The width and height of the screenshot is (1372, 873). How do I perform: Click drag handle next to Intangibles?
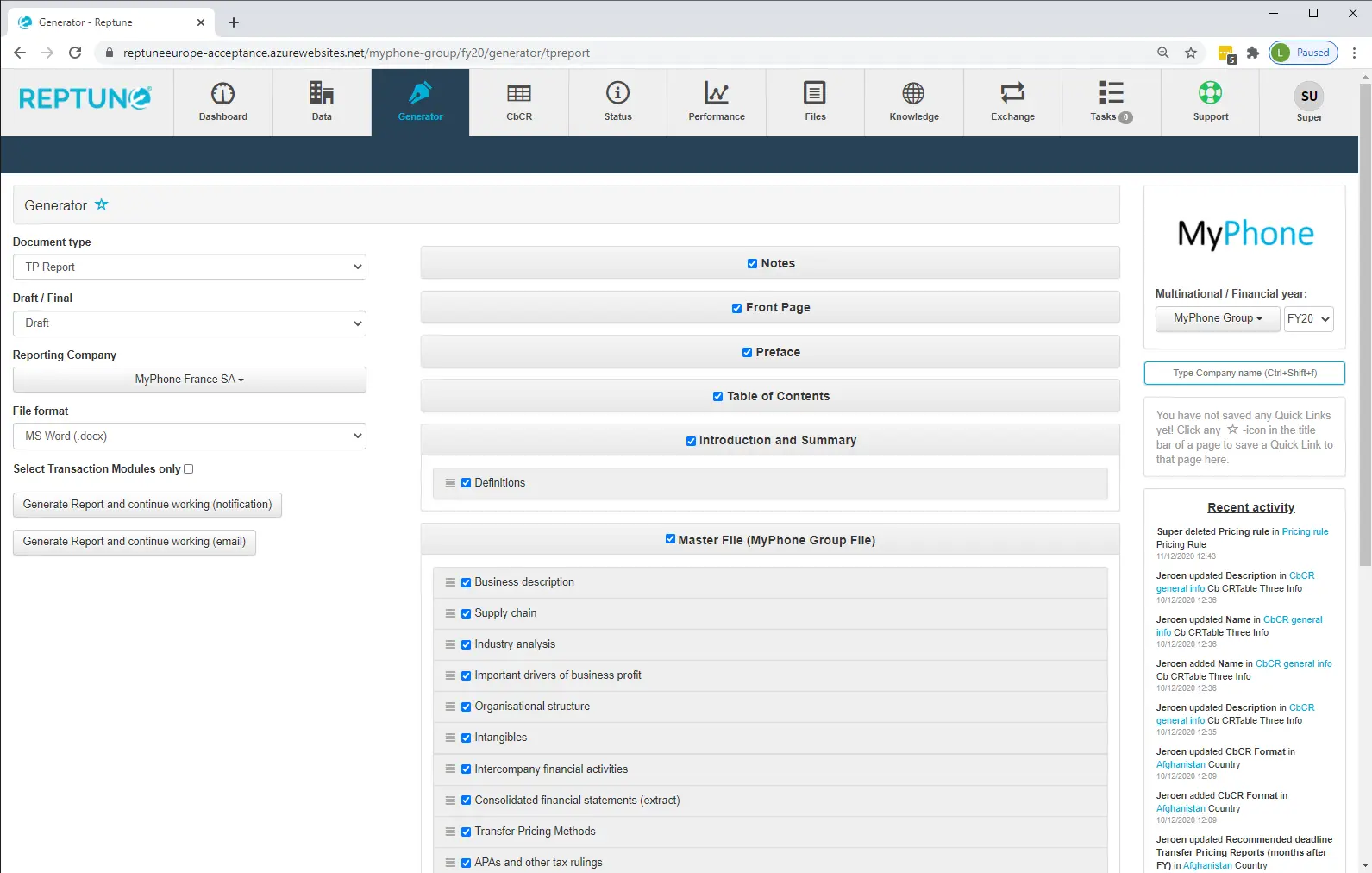tap(450, 738)
